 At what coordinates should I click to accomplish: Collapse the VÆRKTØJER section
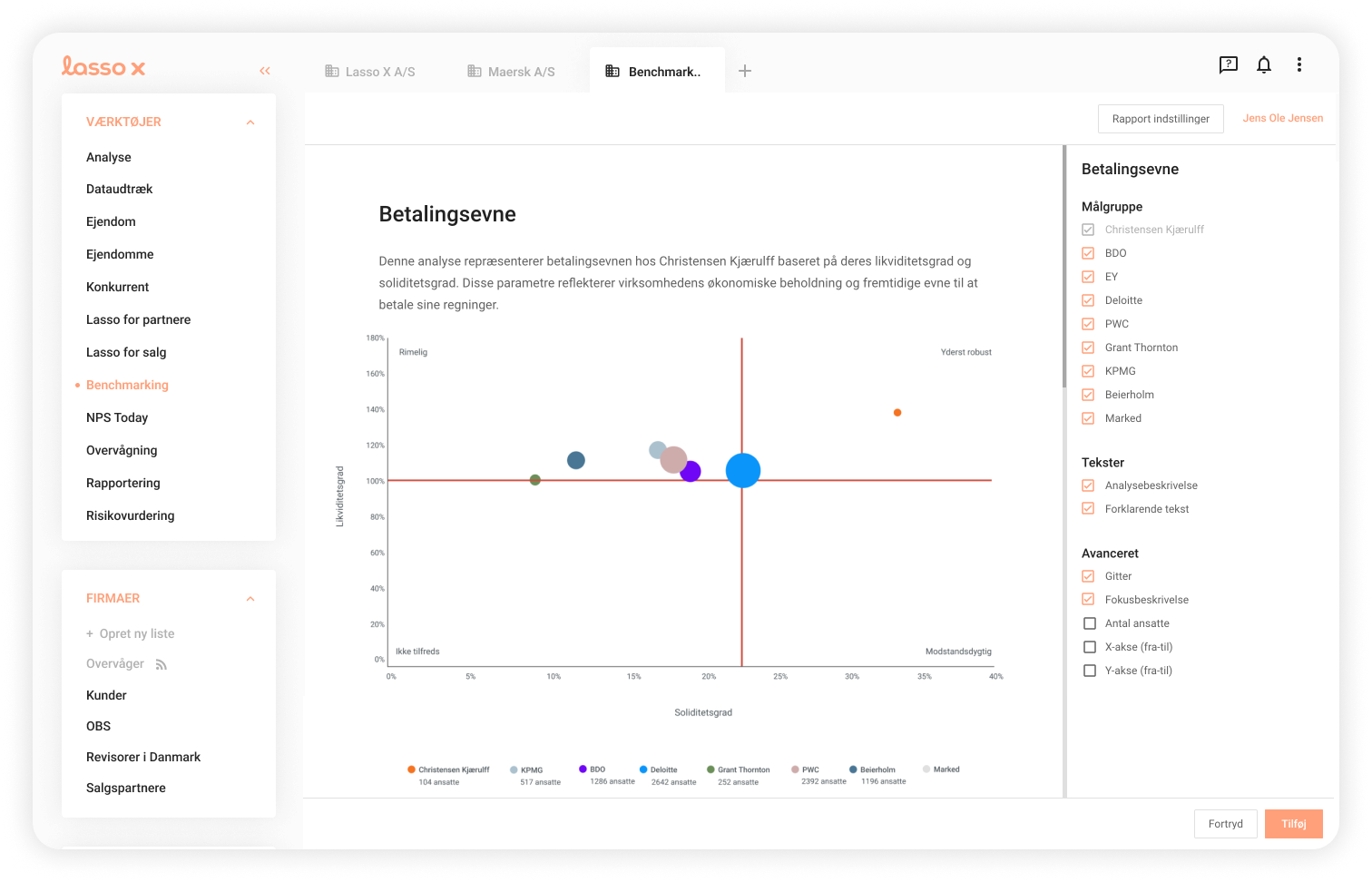[250, 122]
